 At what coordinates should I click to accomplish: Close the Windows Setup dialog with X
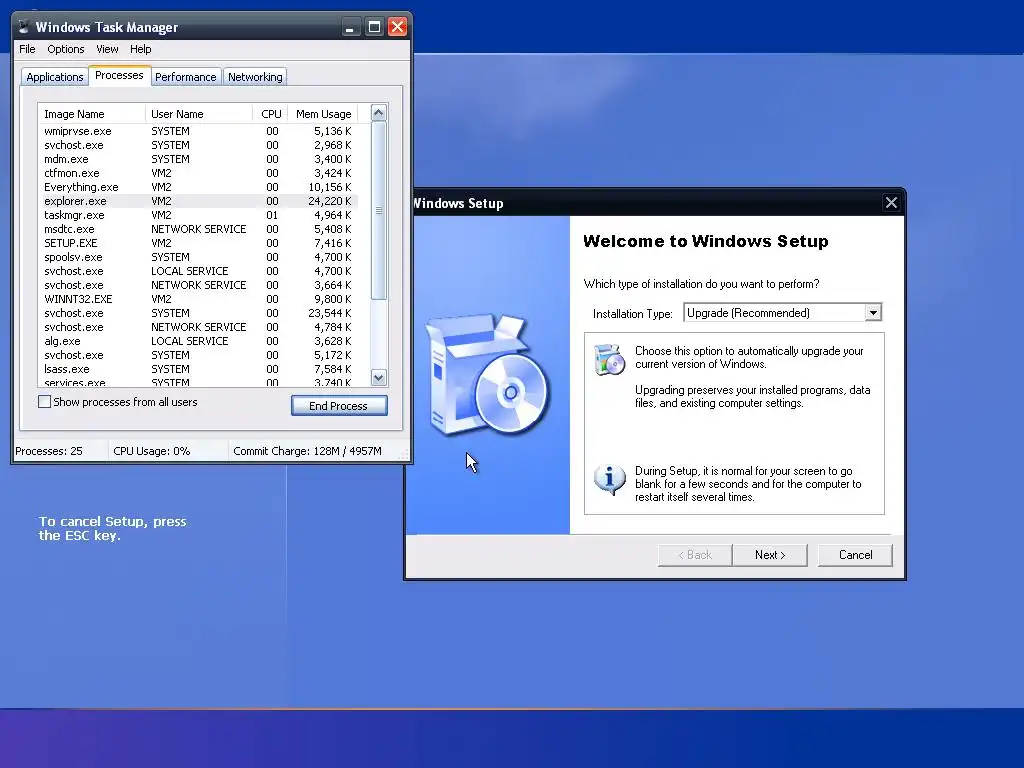[891, 203]
